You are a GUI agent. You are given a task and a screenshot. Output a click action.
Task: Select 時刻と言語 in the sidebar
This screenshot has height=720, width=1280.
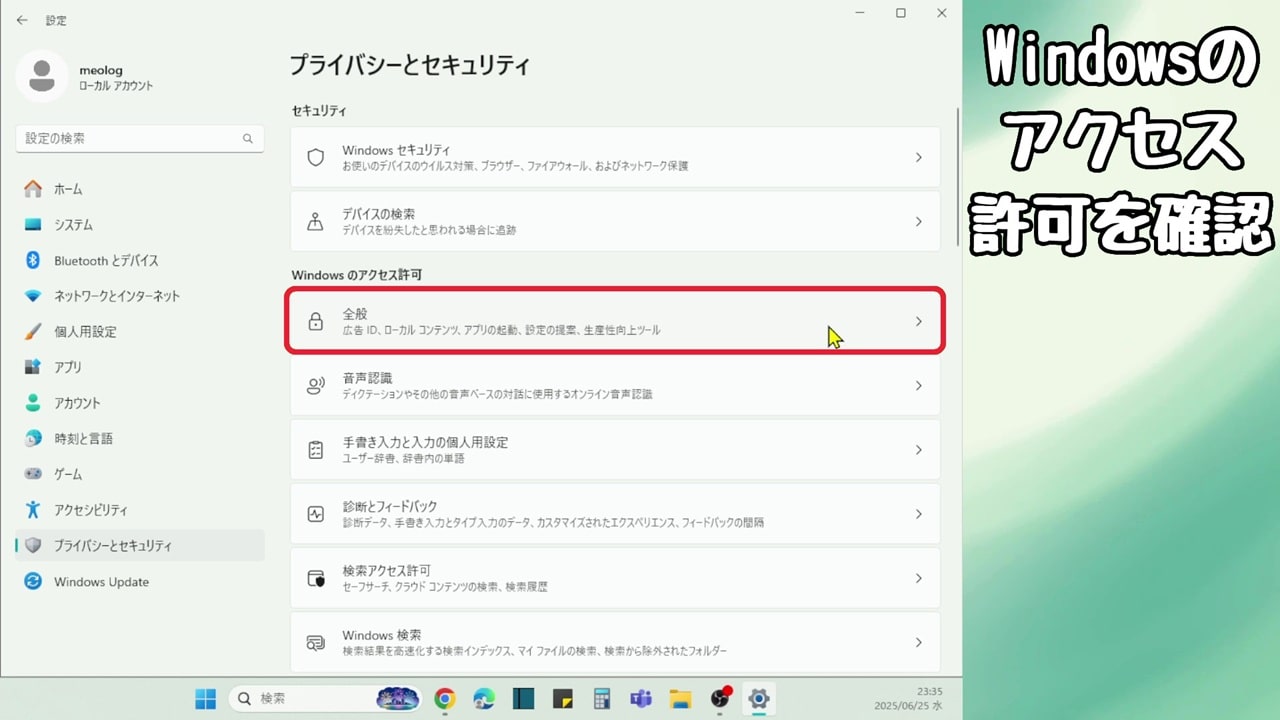click(x=140, y=438)
